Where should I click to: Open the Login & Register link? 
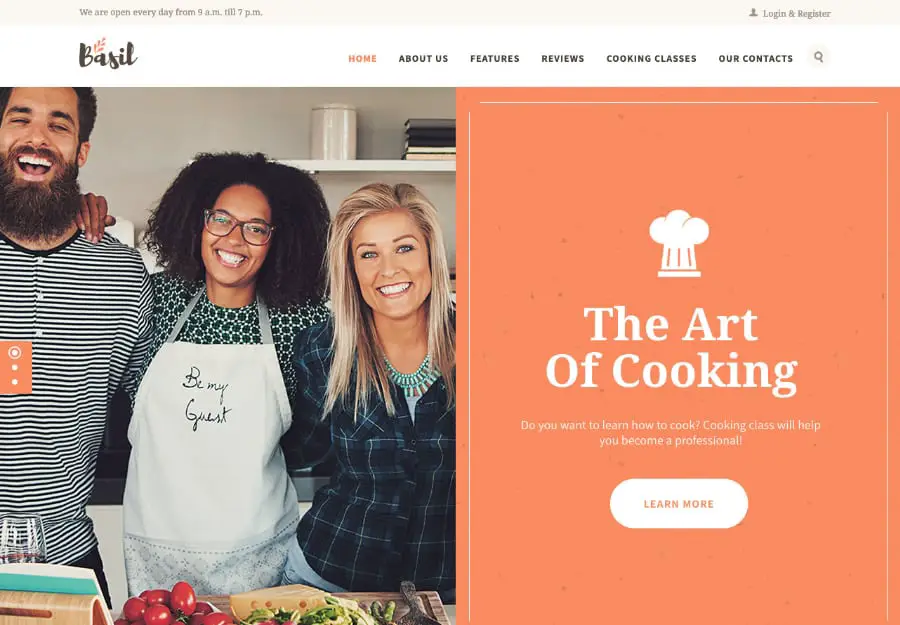[796, 13]
